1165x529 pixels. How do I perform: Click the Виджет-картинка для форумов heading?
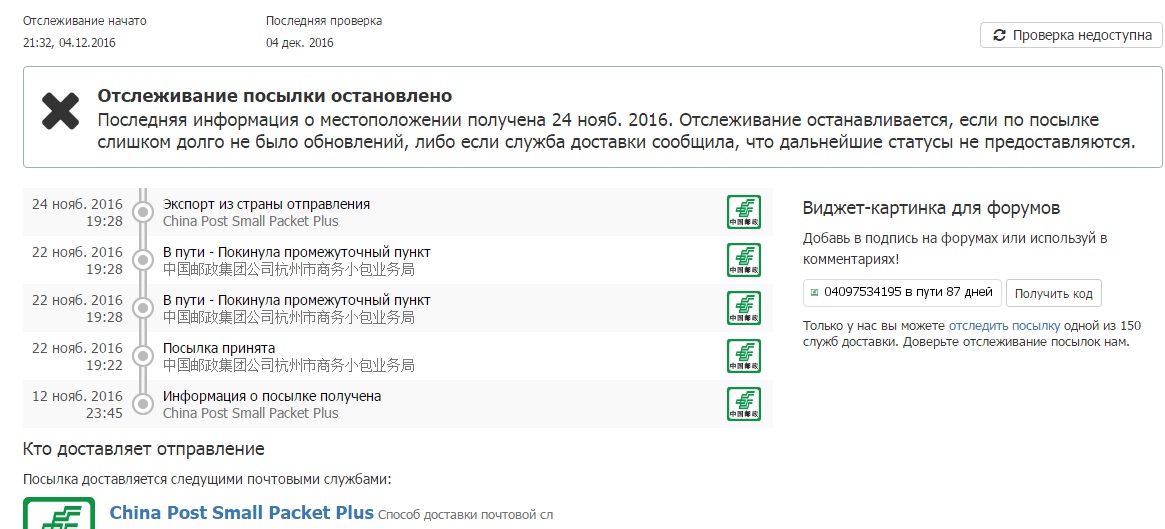pos(931,208)
